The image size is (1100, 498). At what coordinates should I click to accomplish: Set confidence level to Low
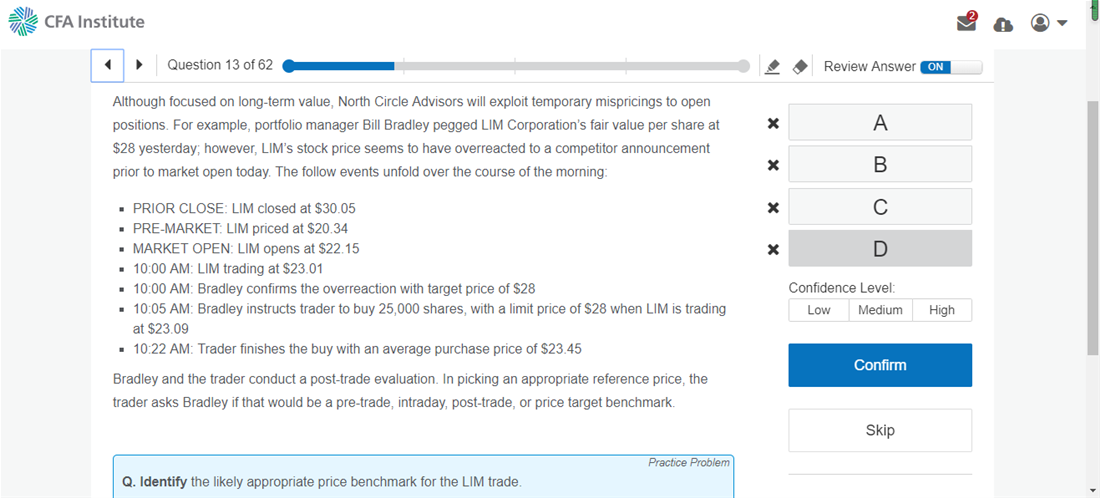pyautogui.click(x=819, y=310)
